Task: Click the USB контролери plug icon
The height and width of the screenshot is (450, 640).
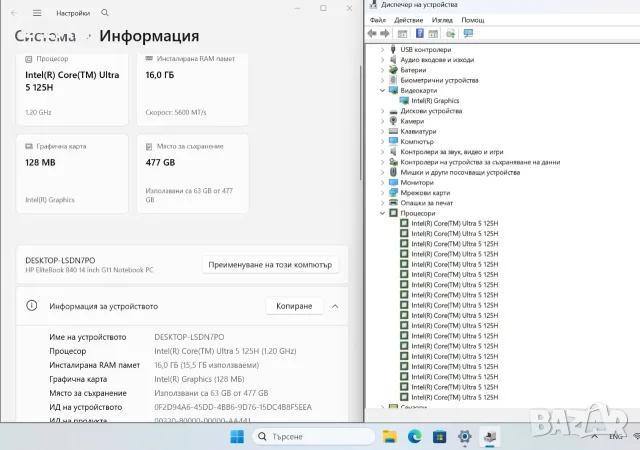Action: (x=393, y=49)
